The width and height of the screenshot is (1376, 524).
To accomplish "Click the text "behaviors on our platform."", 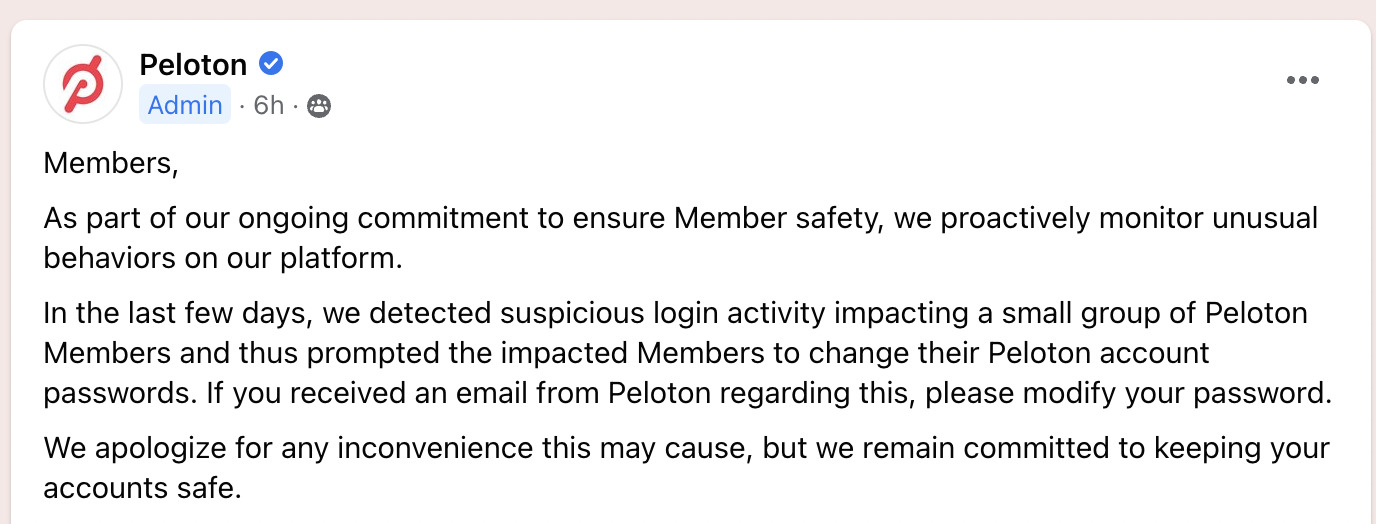I will tap(223, 258).
